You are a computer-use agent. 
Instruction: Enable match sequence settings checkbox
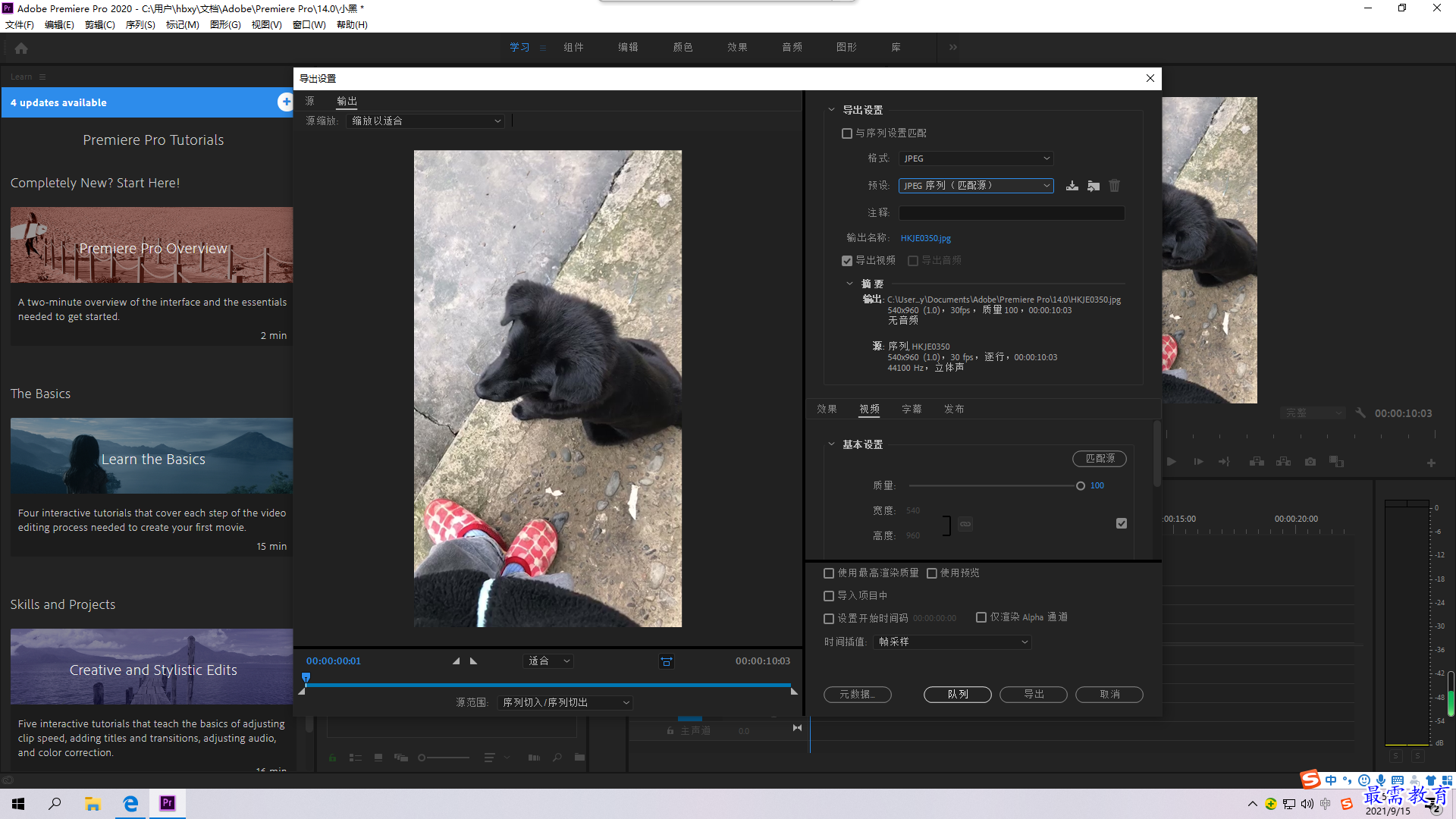tap(846, 133)
